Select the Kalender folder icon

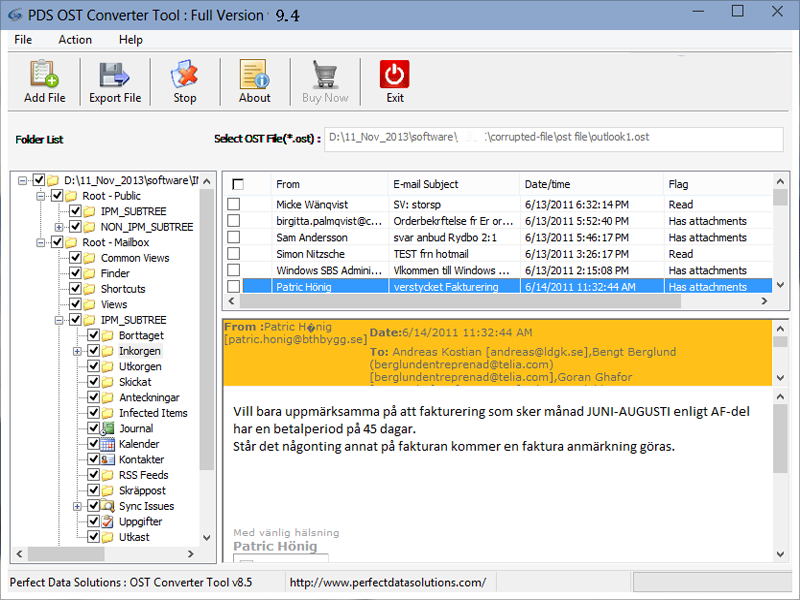tap(108, 444)
